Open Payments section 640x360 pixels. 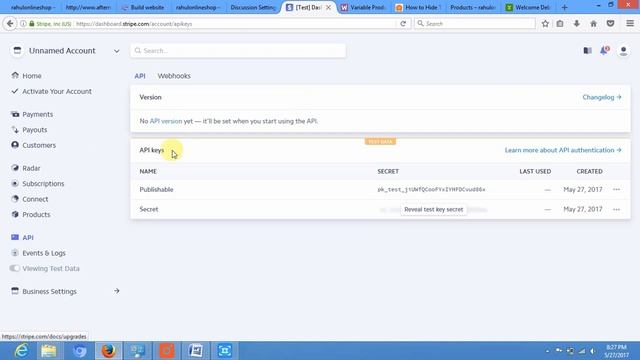(38, 114)
